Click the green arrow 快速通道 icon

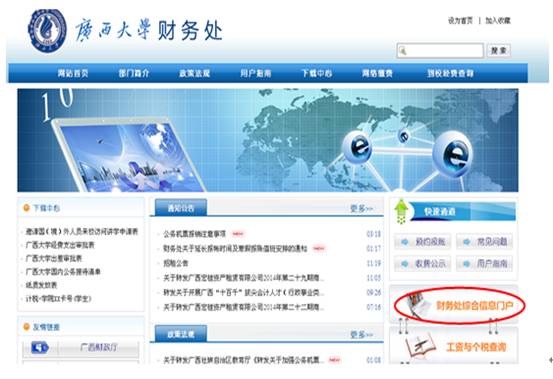(x=401, y=212)
